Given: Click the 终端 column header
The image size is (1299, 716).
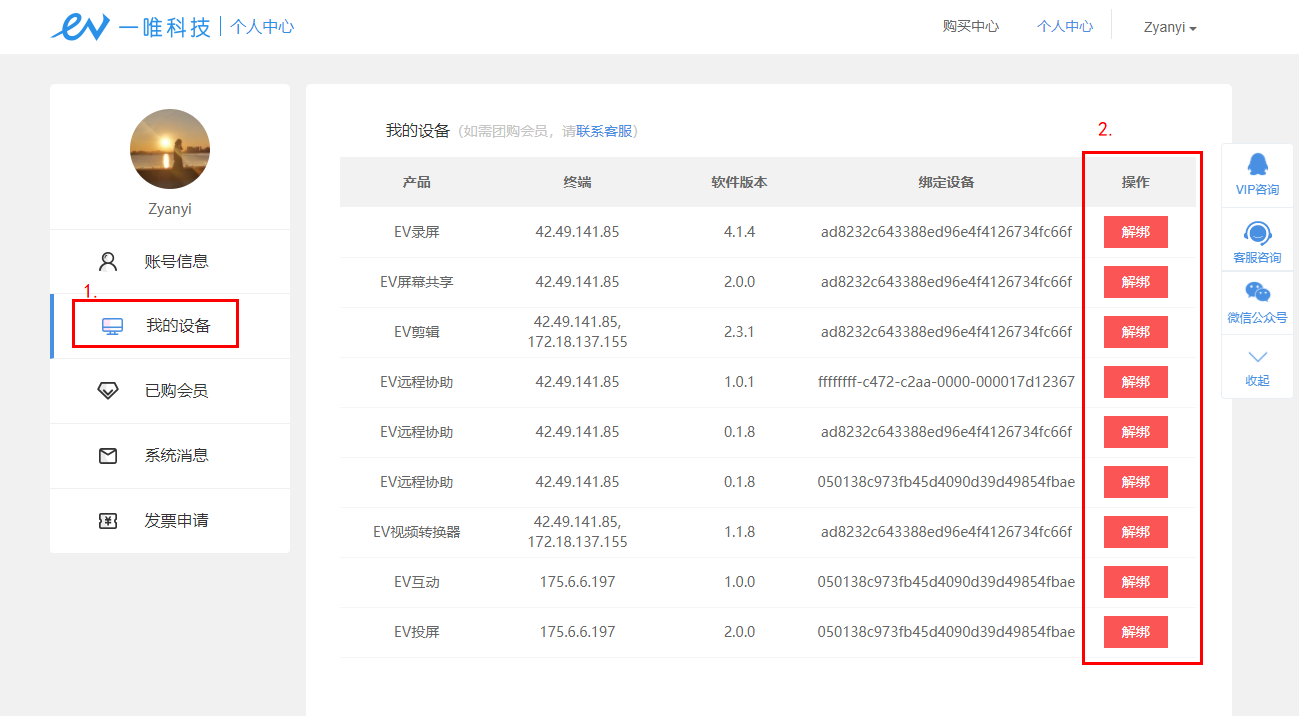Looking at the screenshot, I should (x=577, y=182).
